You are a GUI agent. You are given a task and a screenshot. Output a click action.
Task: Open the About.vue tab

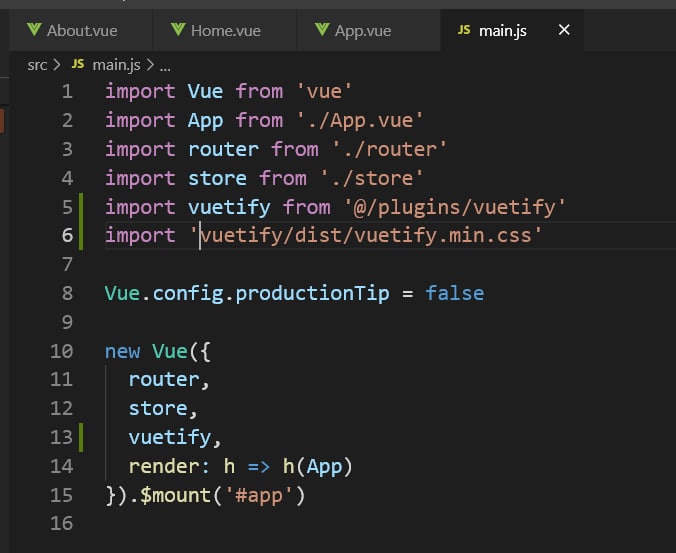[81, 31]
